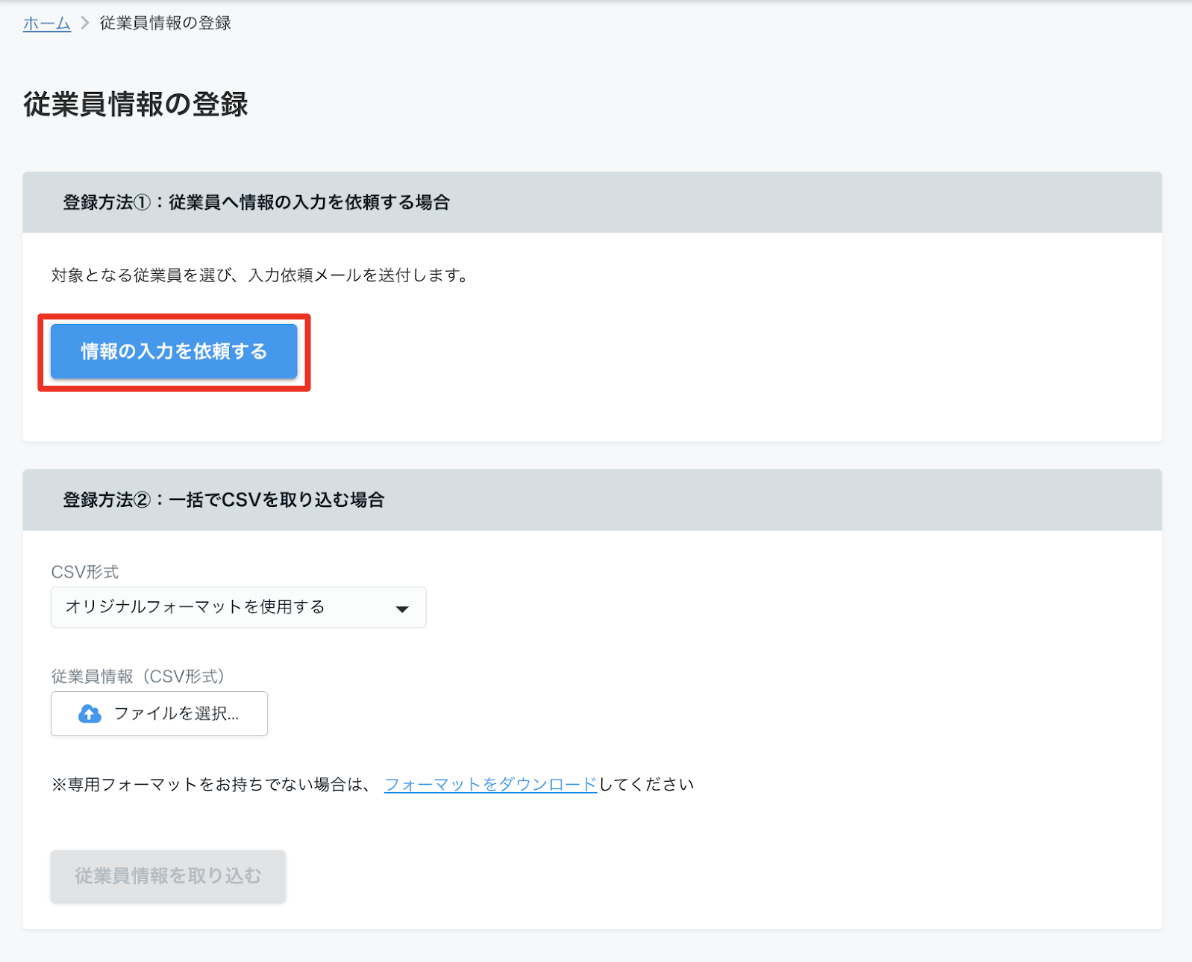Click the CSV形式 field label
This screenshot has width=1192, height=962.
[x=85, y=572]
